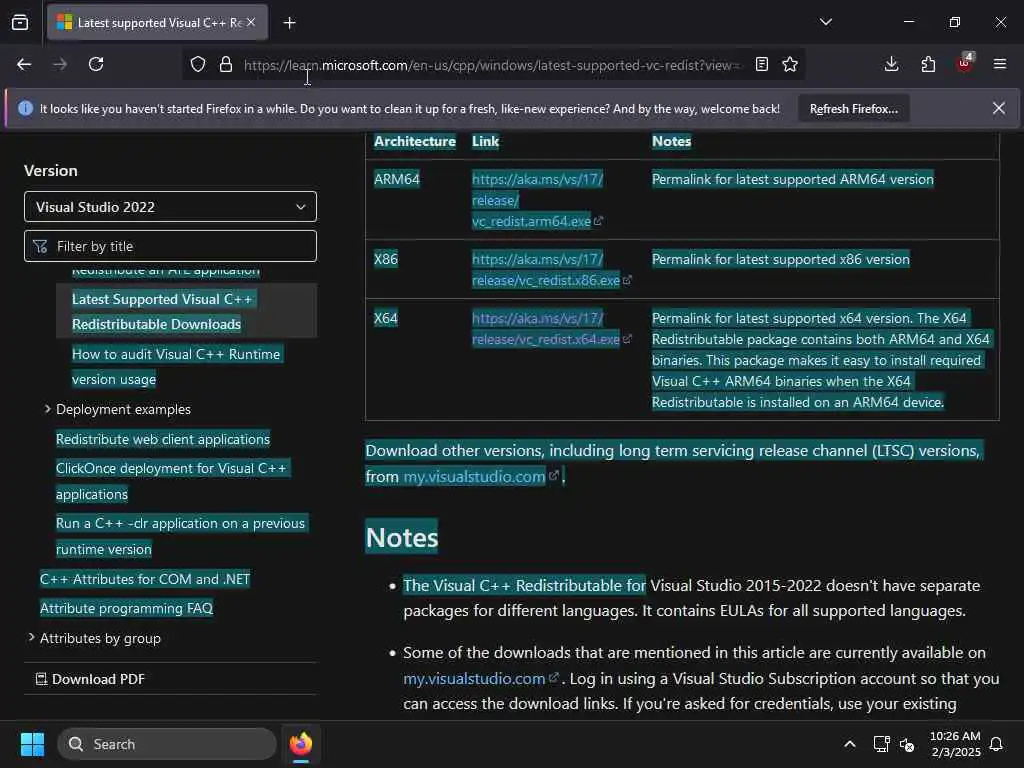1024x768 pixels.
Task: Open the Firefox downloads panel
Action: pyautogui.click(x=891, y=64)
